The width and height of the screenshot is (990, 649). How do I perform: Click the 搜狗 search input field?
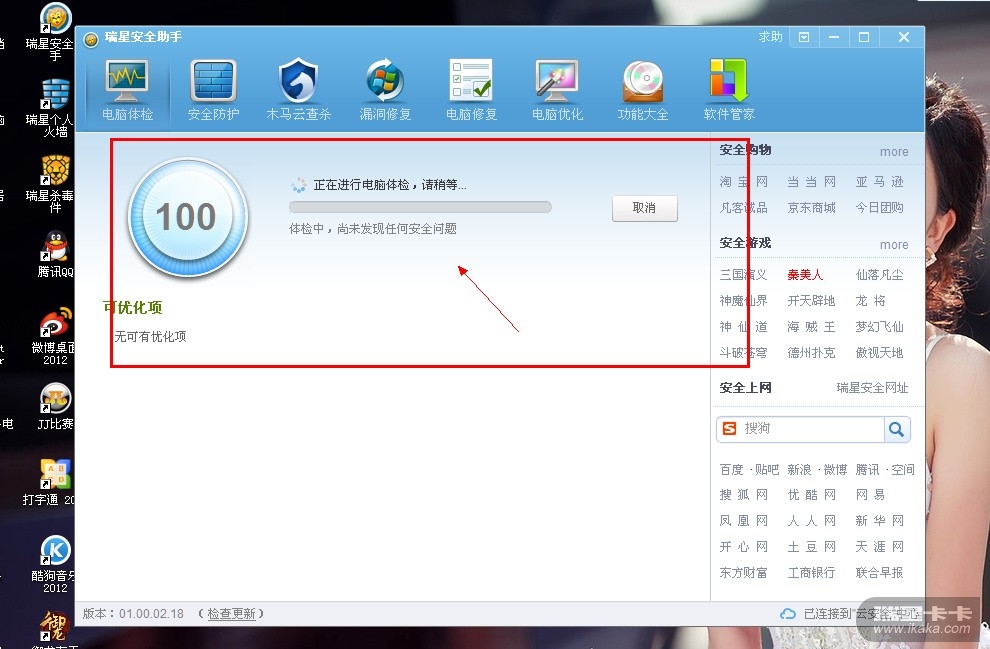tap(811, 429)
